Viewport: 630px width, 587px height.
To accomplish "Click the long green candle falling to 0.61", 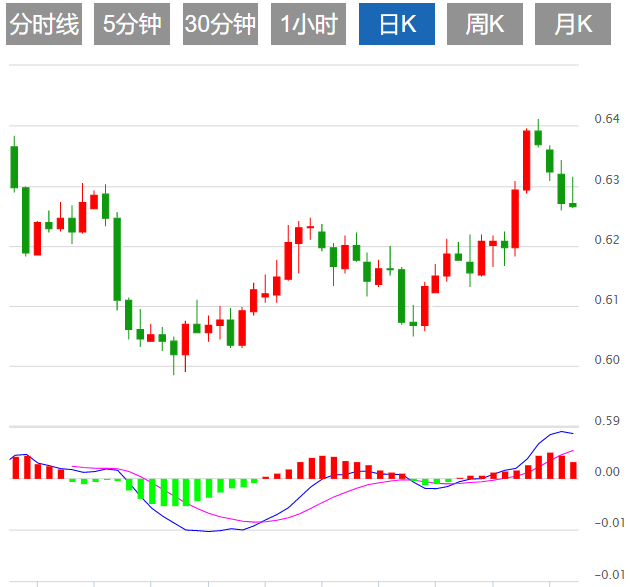I will click(117, 259).
